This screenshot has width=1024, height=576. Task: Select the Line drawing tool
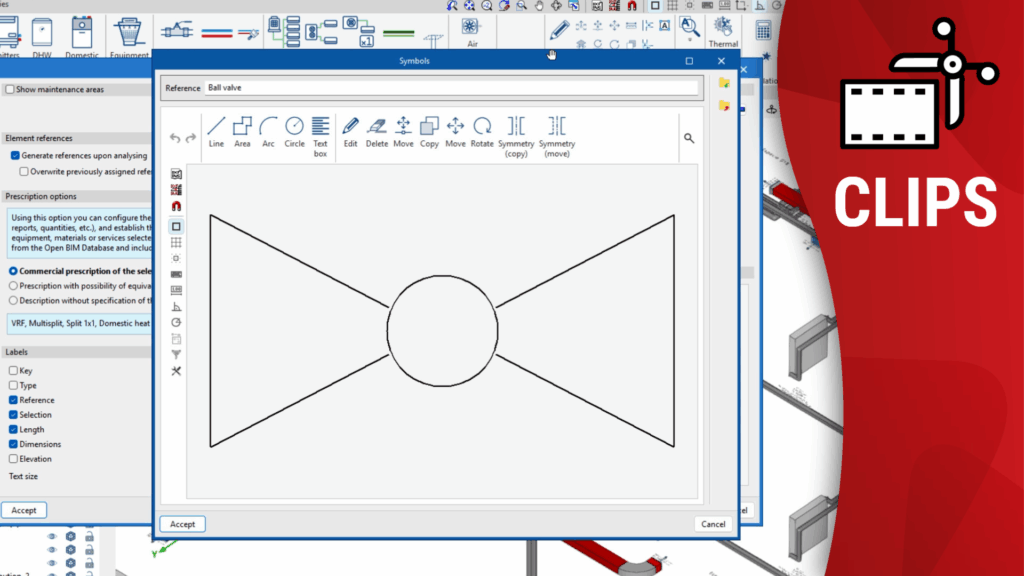216,130
